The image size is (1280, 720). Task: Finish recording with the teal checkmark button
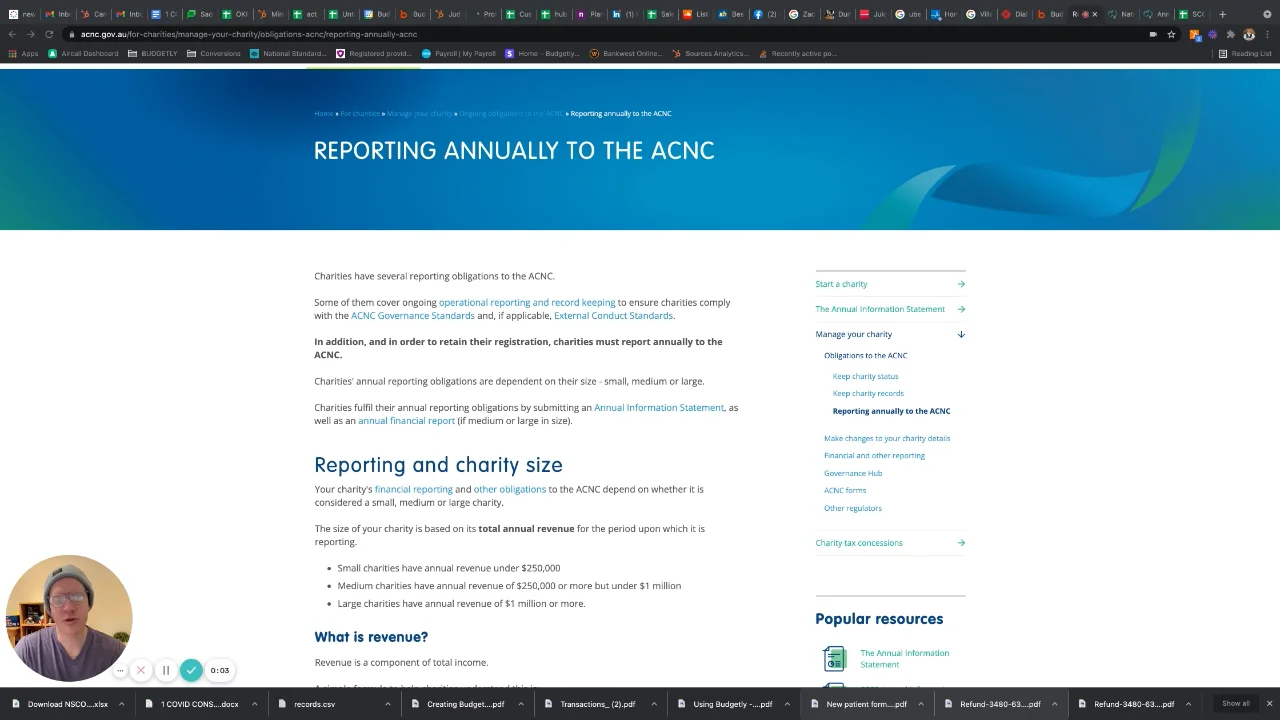pos(191,670)
